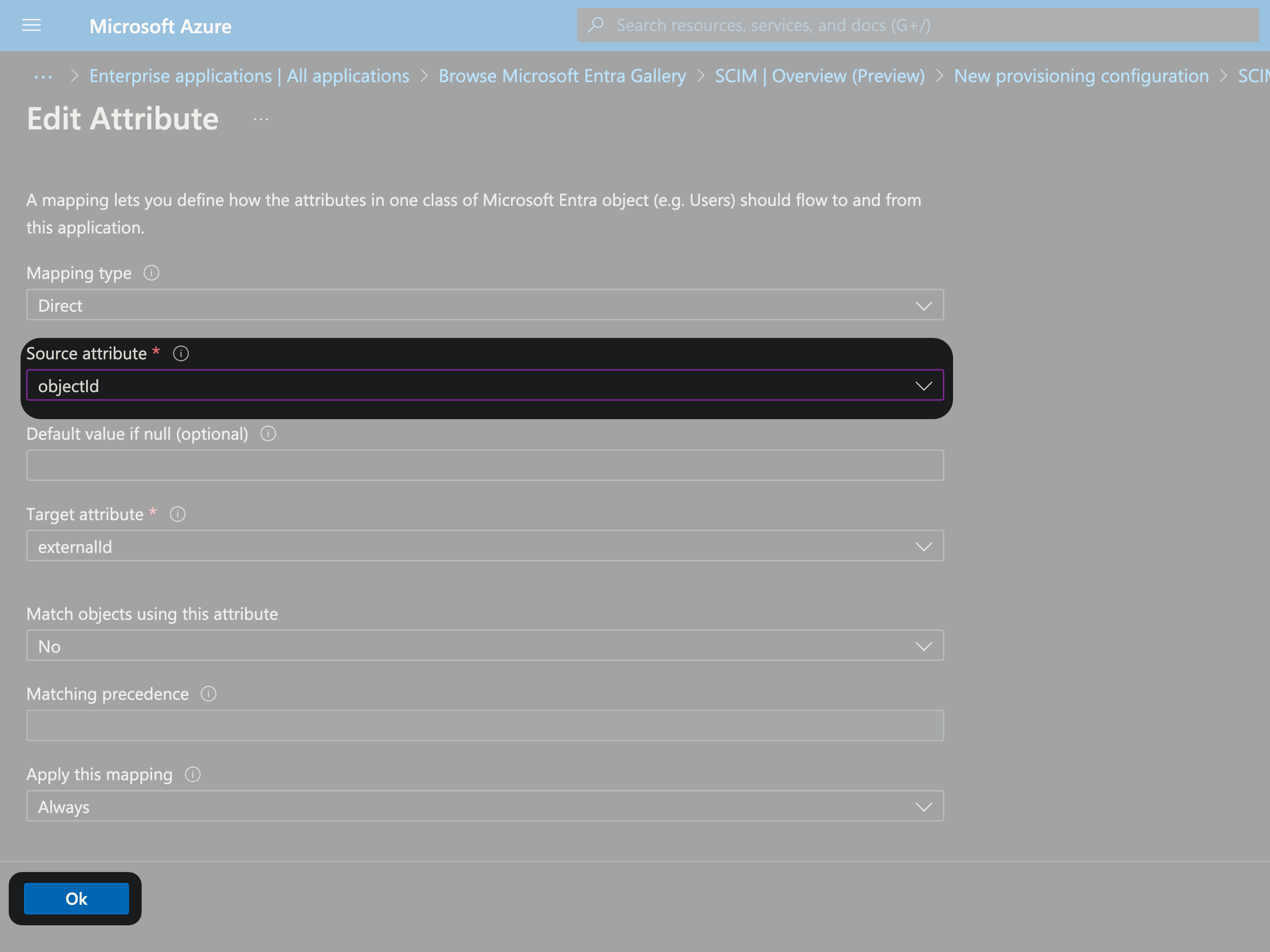This screenshot has height=952, width=1270.
Task: Show info for Source attribute
Action: coord(181,353)
